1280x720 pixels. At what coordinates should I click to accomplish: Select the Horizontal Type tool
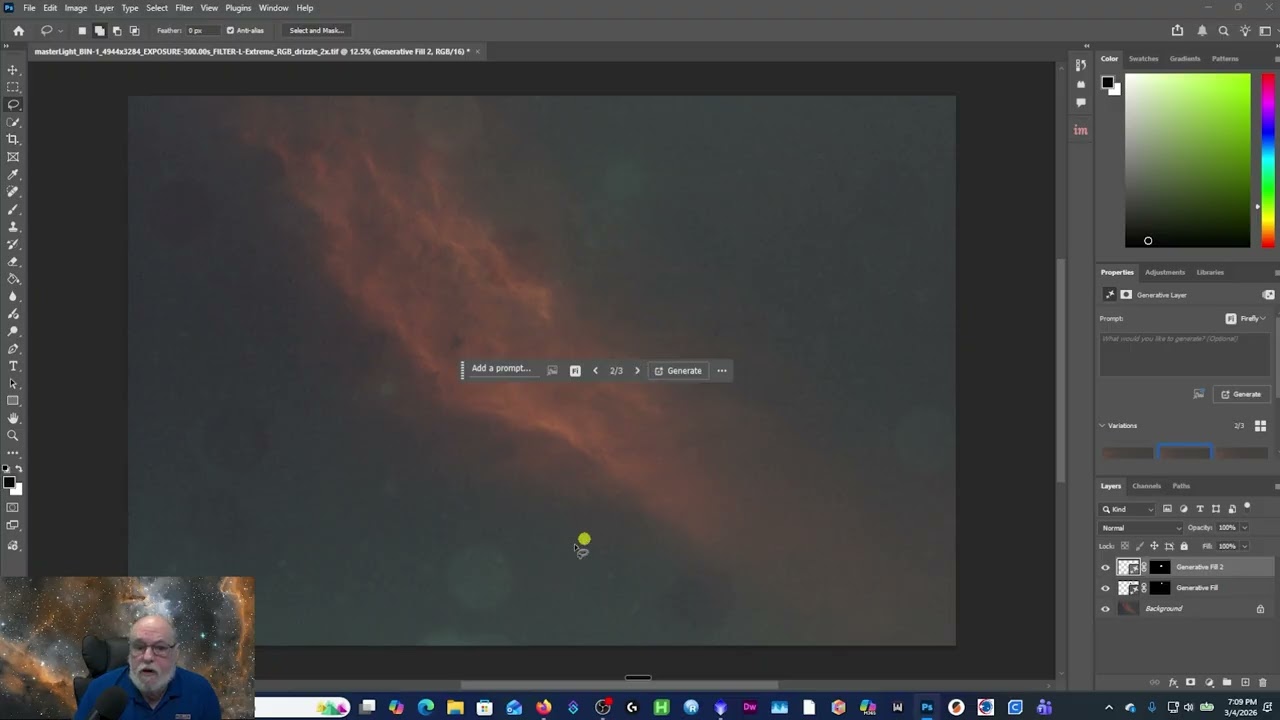click(13, 366)
